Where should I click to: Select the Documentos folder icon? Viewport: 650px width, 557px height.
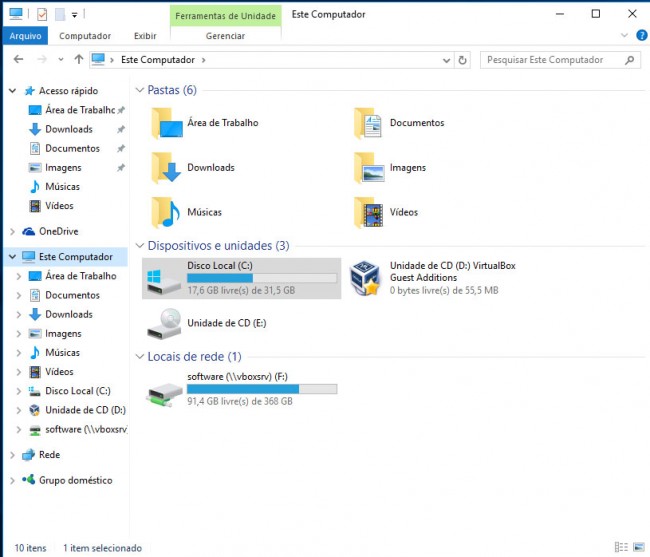click(369, 123)
